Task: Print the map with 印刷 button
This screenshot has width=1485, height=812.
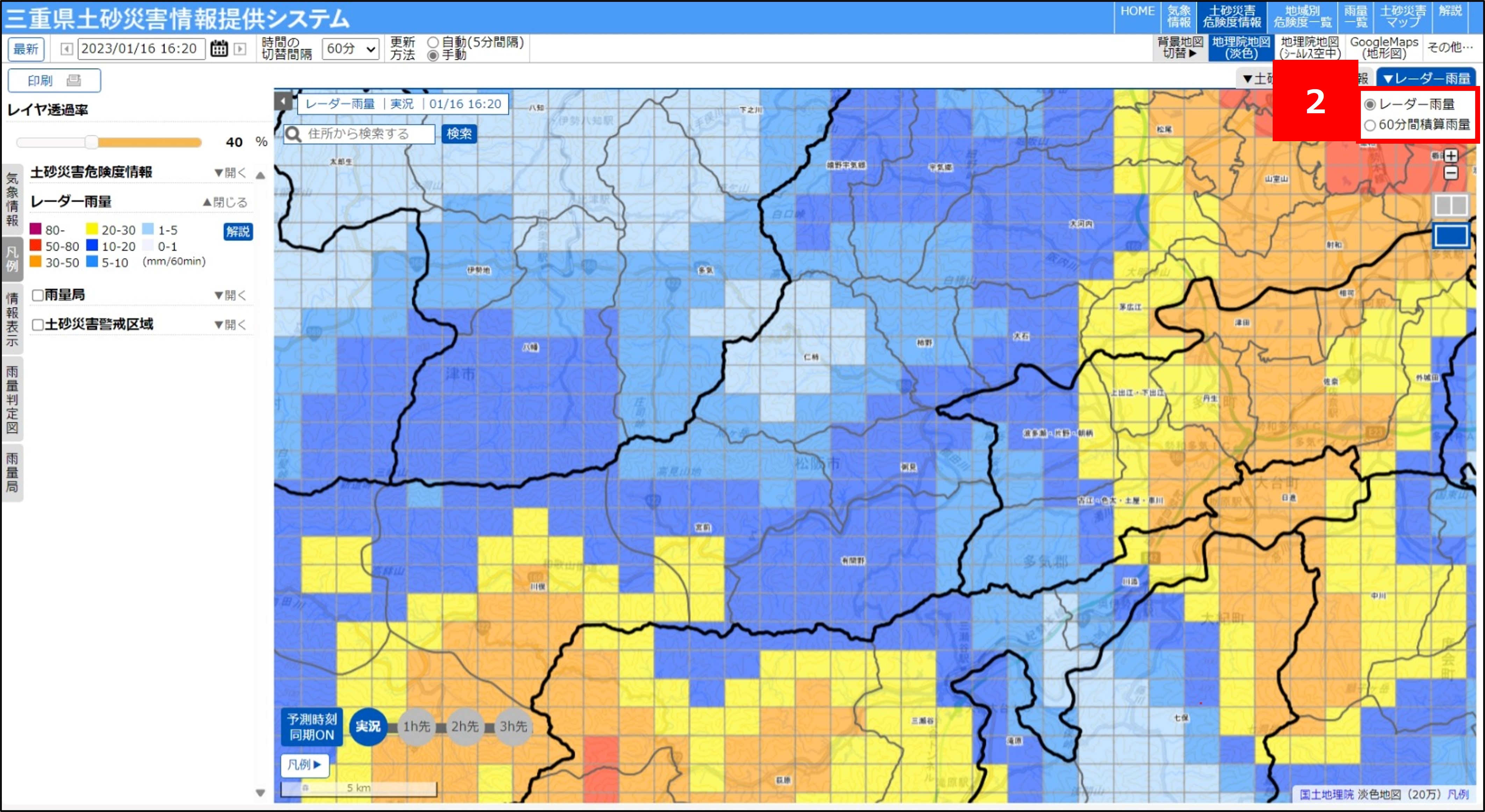Action: 54,81
